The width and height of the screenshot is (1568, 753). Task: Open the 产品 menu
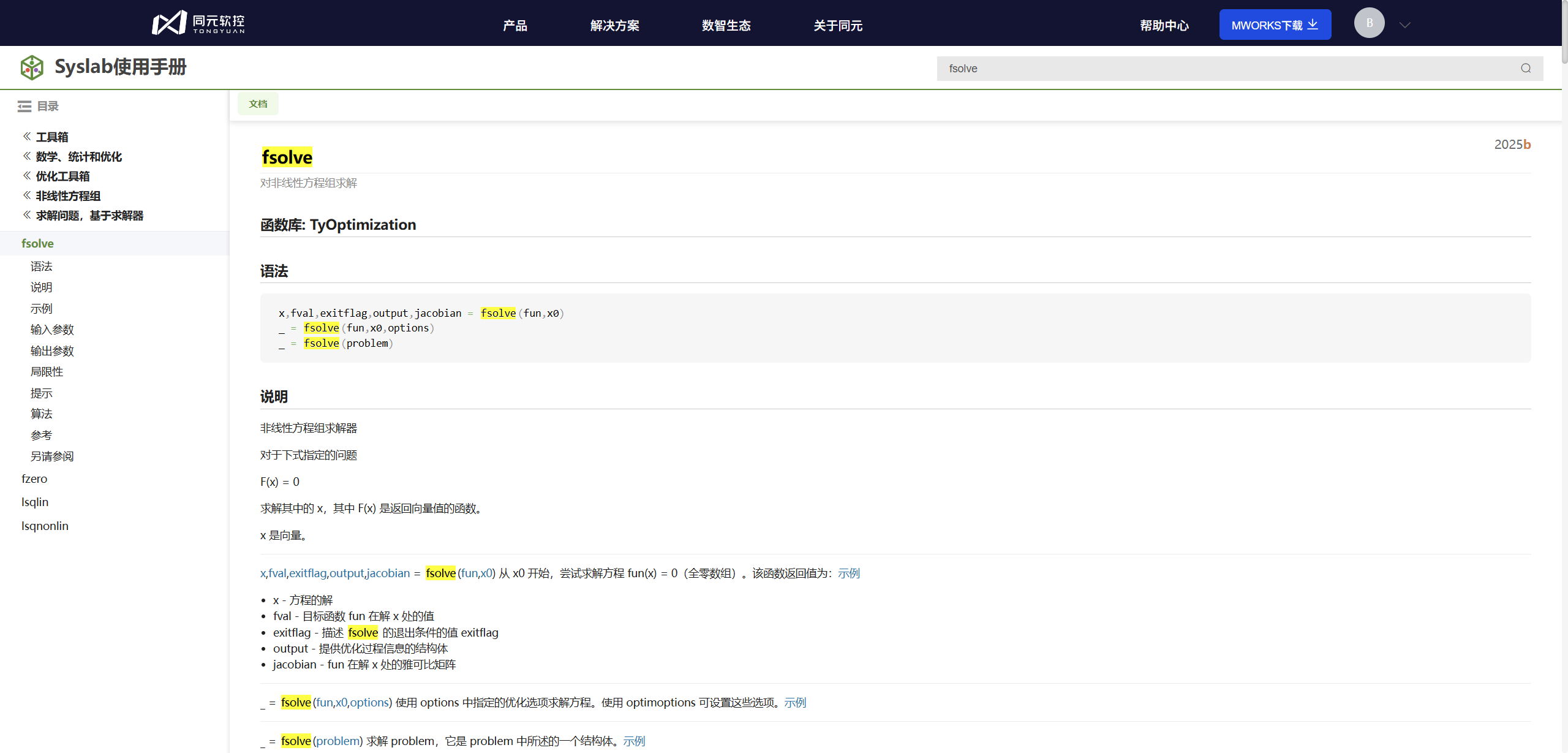pyautogui.click(x=515, y=26)
